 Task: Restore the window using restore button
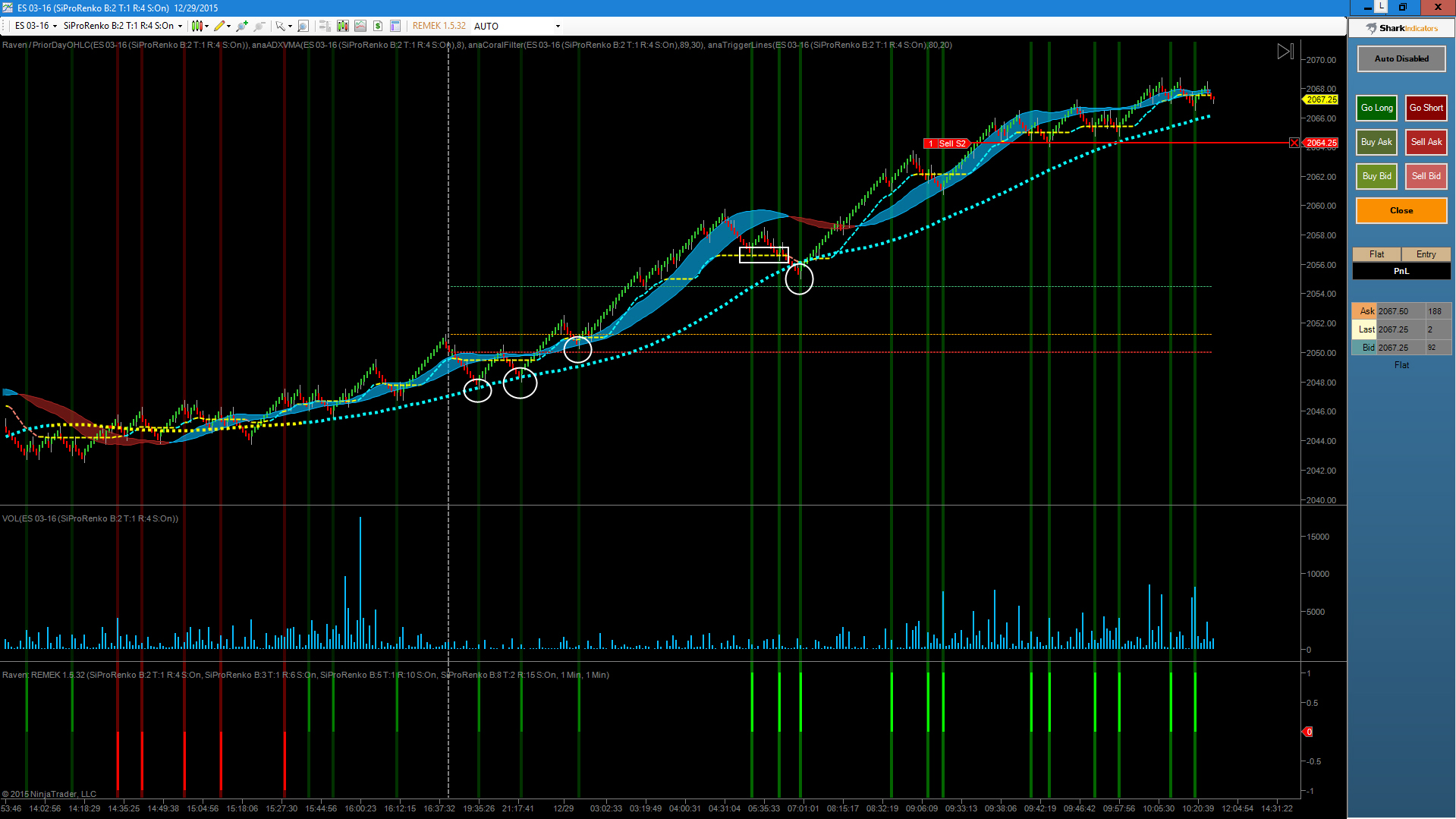pos(1402,7)
